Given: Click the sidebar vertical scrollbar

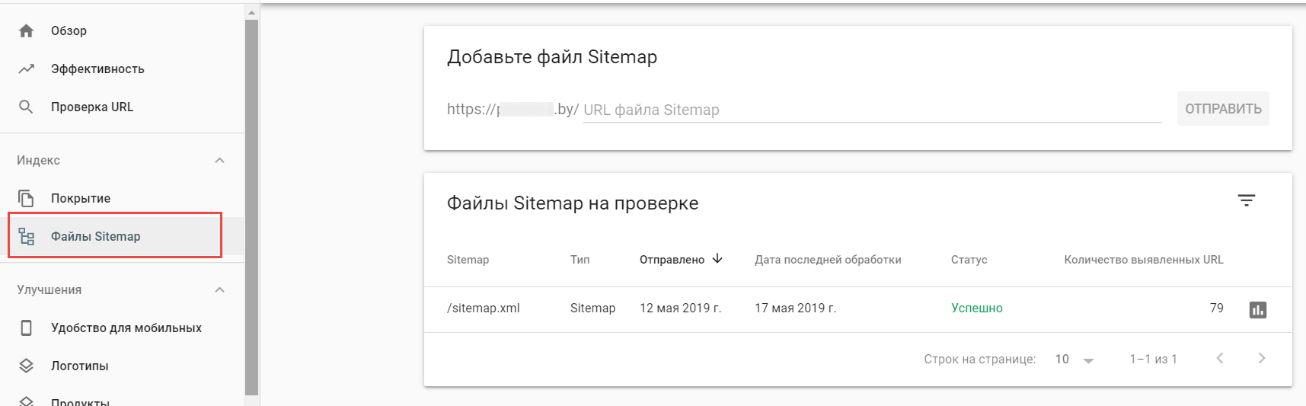Looking at the screenshot, I should click(251, 200).
